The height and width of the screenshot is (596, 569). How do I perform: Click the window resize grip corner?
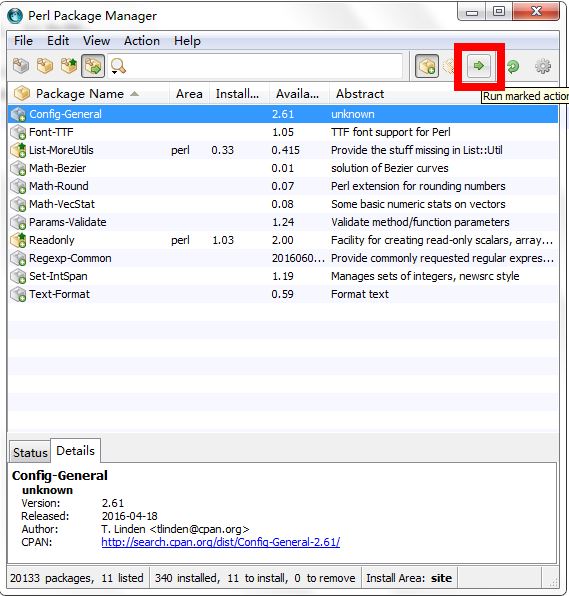[x=552, y=581]
